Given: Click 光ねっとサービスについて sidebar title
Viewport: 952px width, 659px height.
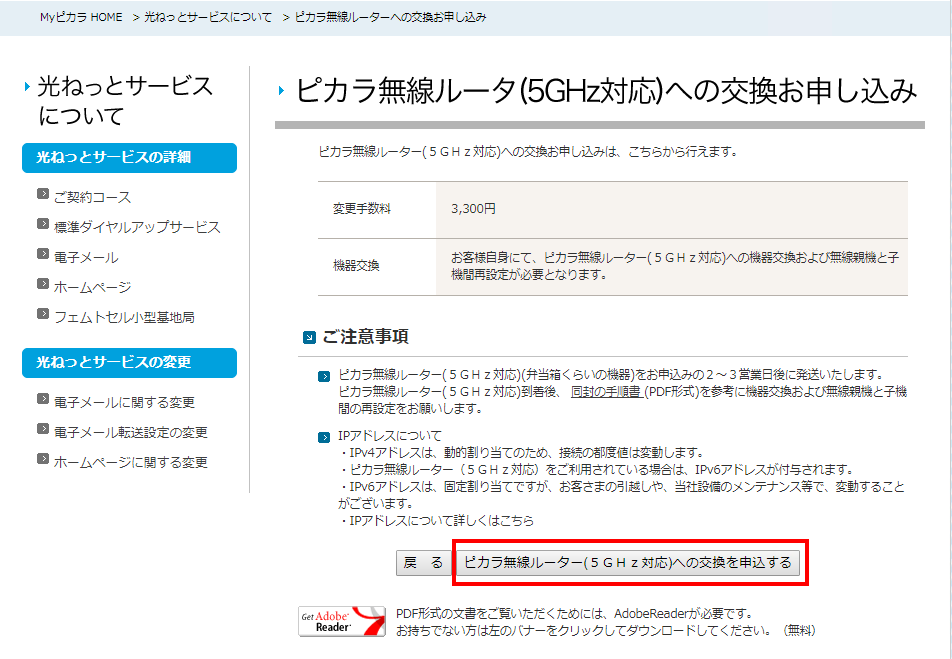Looking at the screenshot, I should pos(124,100).
